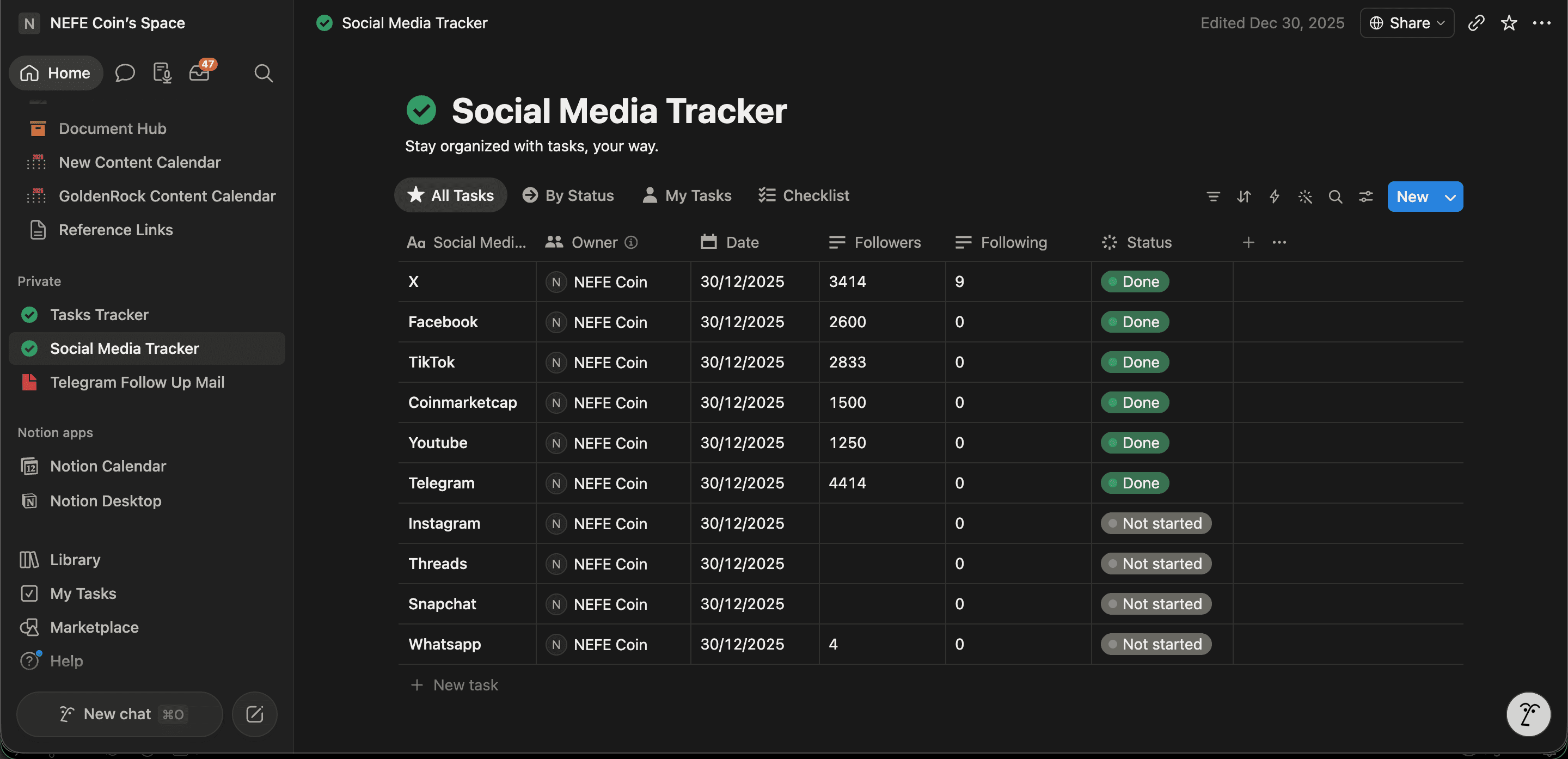The height and width of the screenshot is (759, 1568).
Task: Click the compose new page pencil icon
Action: pos(254,714)
